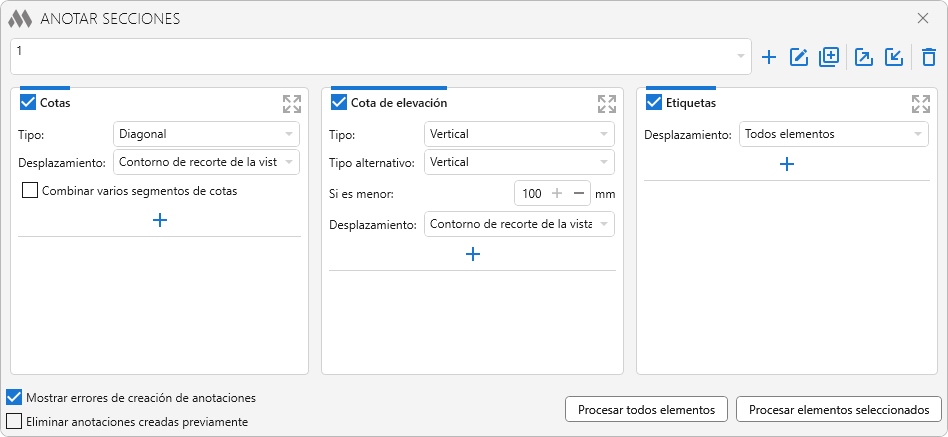Disable the Cotas checkbox
The width and height of the screenshot is (948, 437).
click(28, 102)
